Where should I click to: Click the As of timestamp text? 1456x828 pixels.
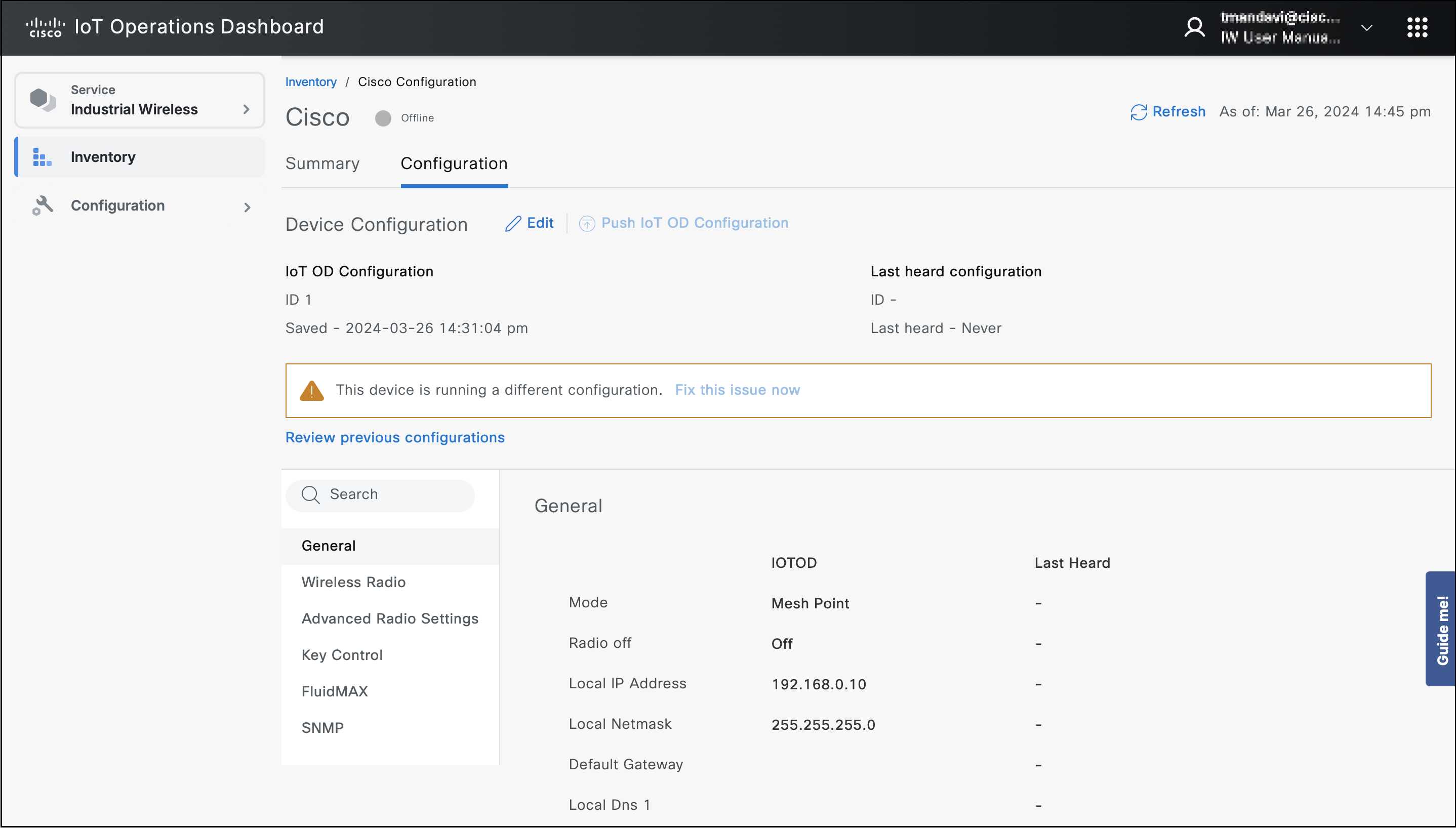point(1324,111)
